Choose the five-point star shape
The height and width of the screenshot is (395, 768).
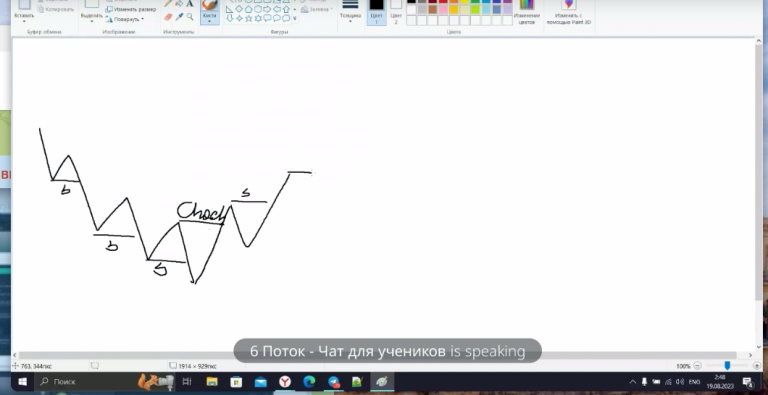click(248, 19)
